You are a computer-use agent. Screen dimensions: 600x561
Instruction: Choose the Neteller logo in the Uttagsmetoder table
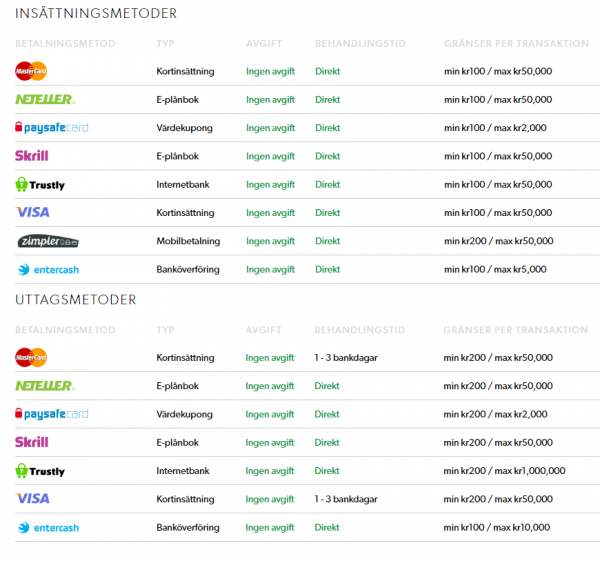click(44, 385)
